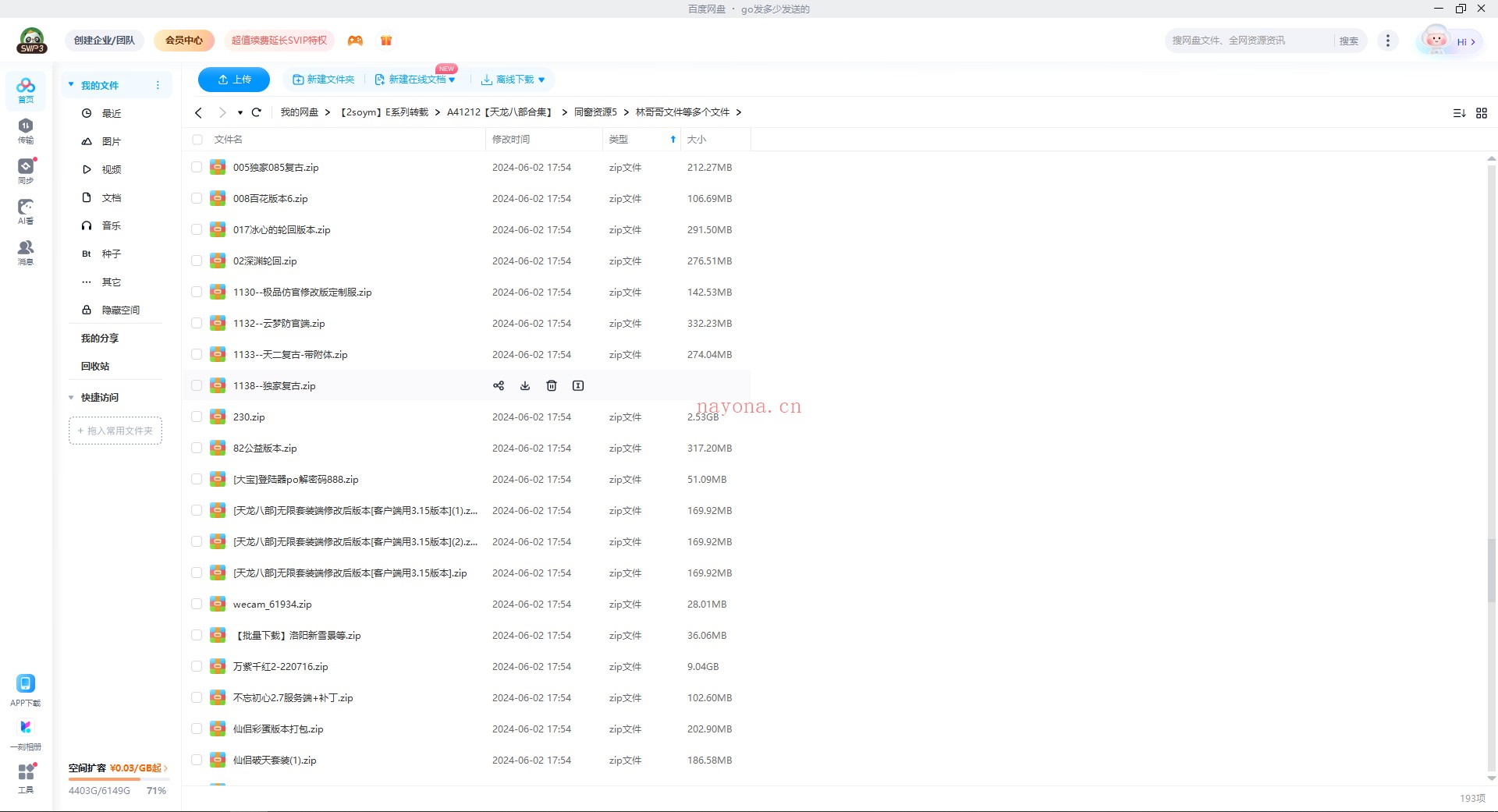The image size is (1498, 812).
Task: Tick the select-all checkbox in header
Action: pos(197,140)
